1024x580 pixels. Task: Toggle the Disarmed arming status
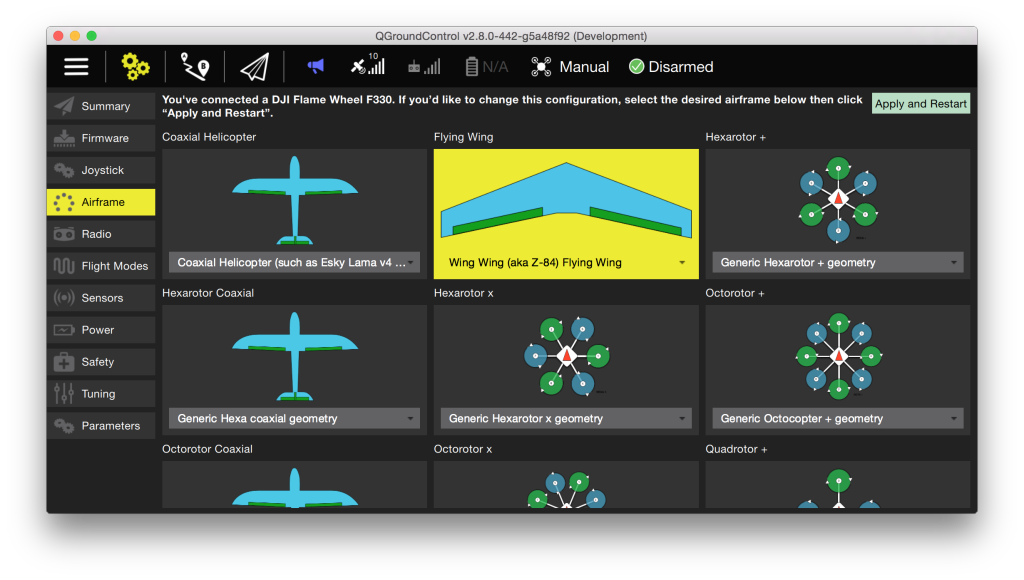[x=671, y=67]
